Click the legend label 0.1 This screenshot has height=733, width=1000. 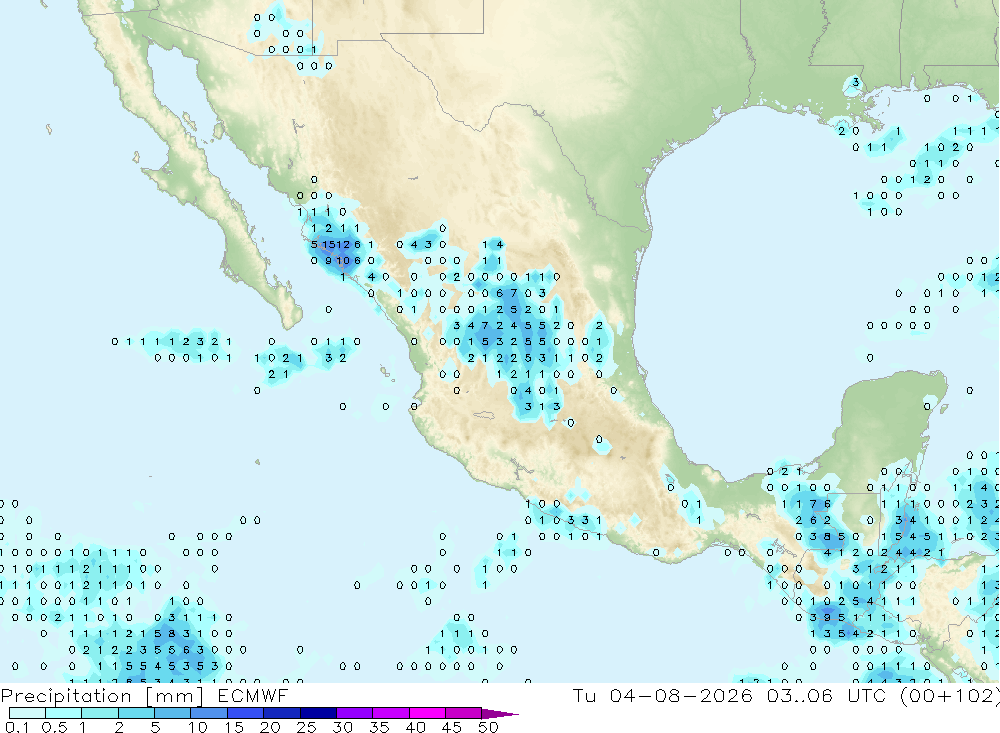pyautogui.click(x=17, y=727)
